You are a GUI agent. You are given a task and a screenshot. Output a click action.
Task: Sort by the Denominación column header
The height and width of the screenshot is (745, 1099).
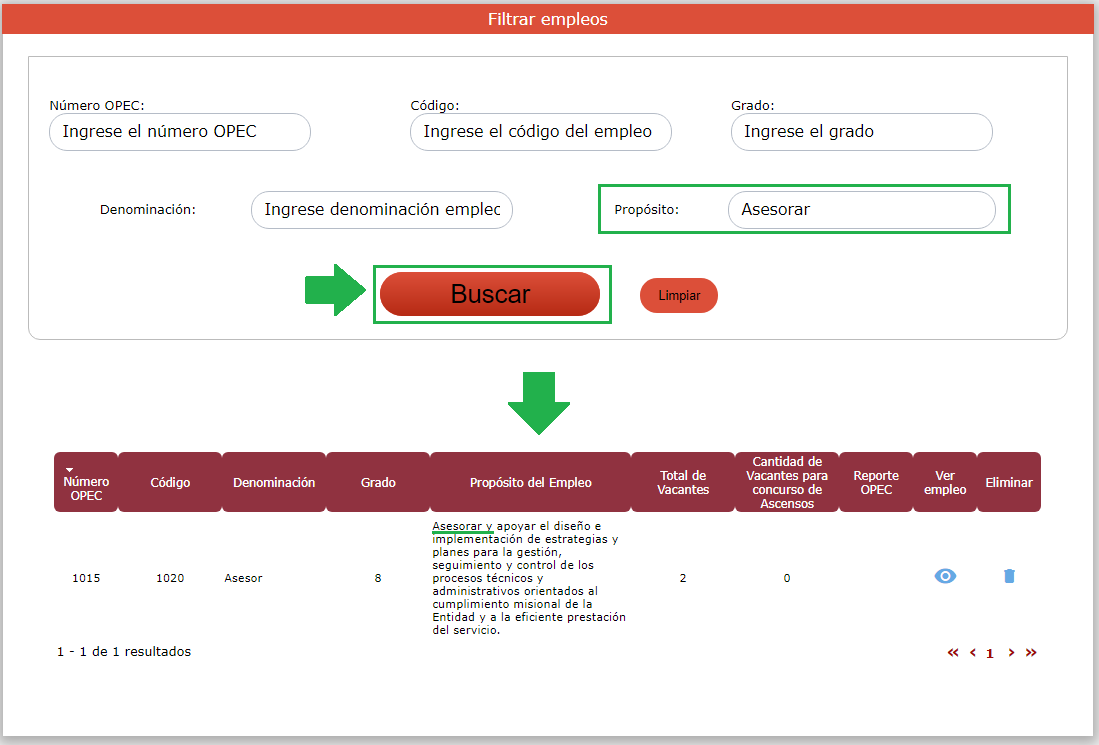pyautogui.click(x=274, y=483)
